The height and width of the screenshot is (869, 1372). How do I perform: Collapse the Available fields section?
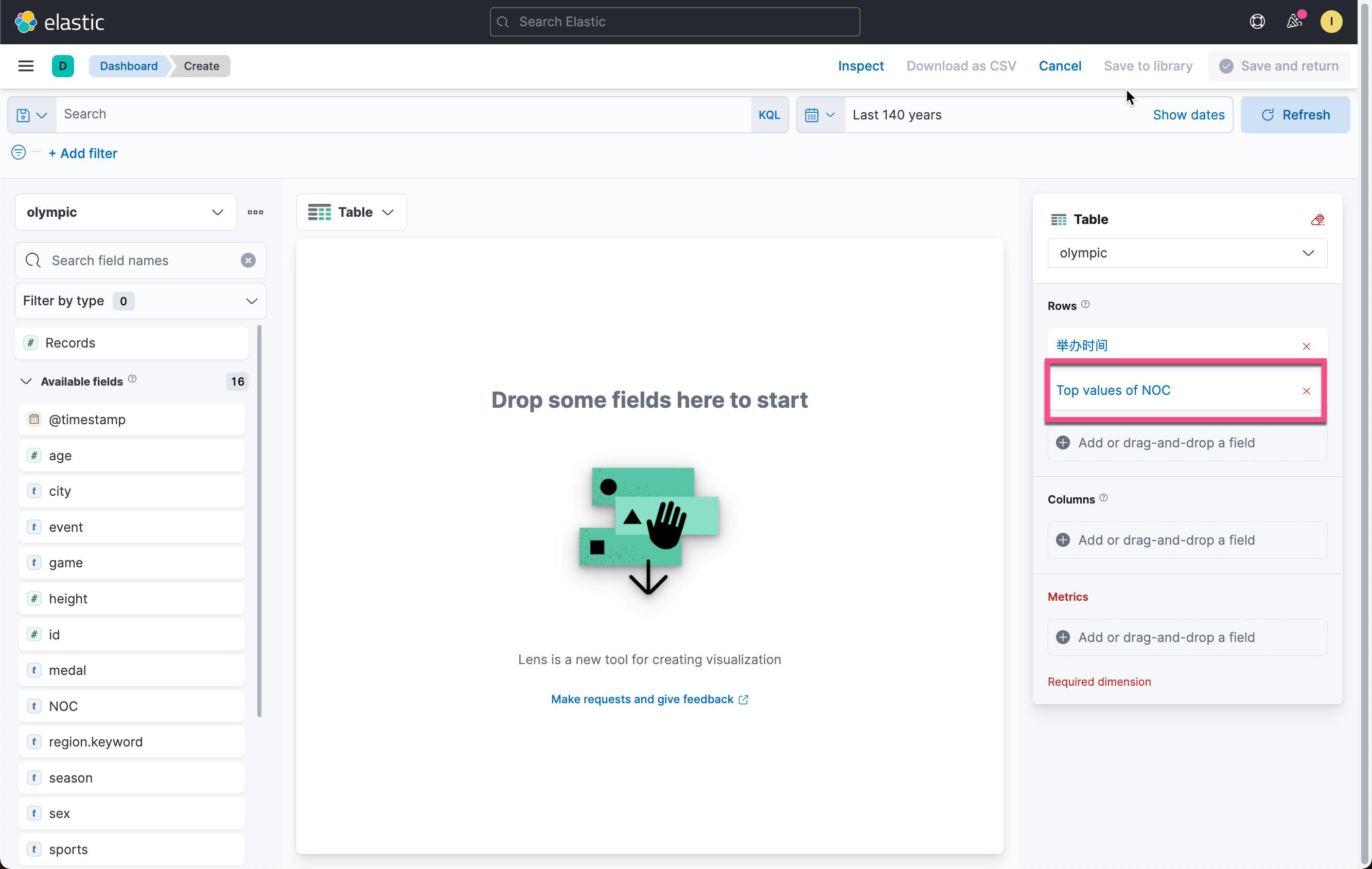tap(26, 381)
